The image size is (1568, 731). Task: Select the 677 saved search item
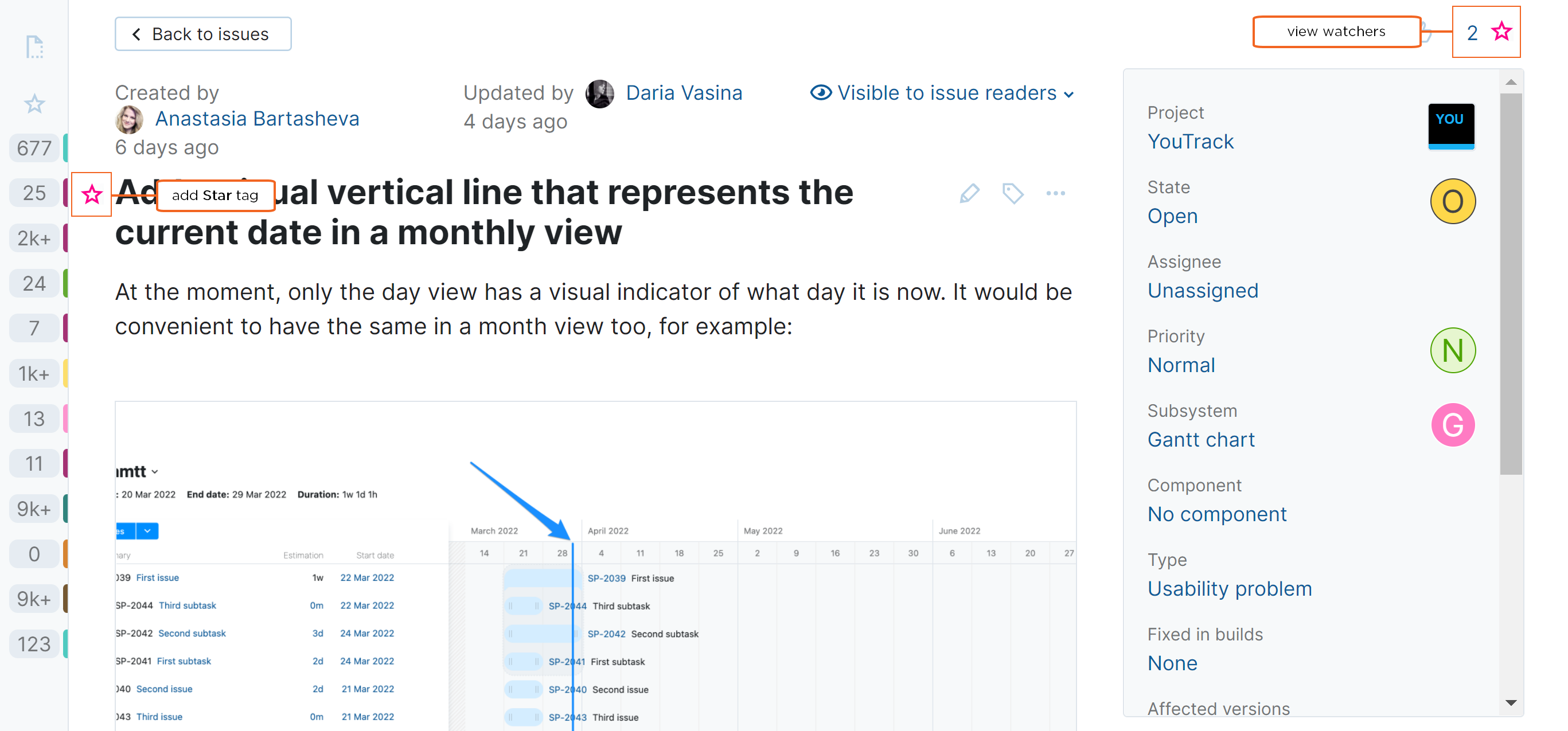tap(34, 148)
